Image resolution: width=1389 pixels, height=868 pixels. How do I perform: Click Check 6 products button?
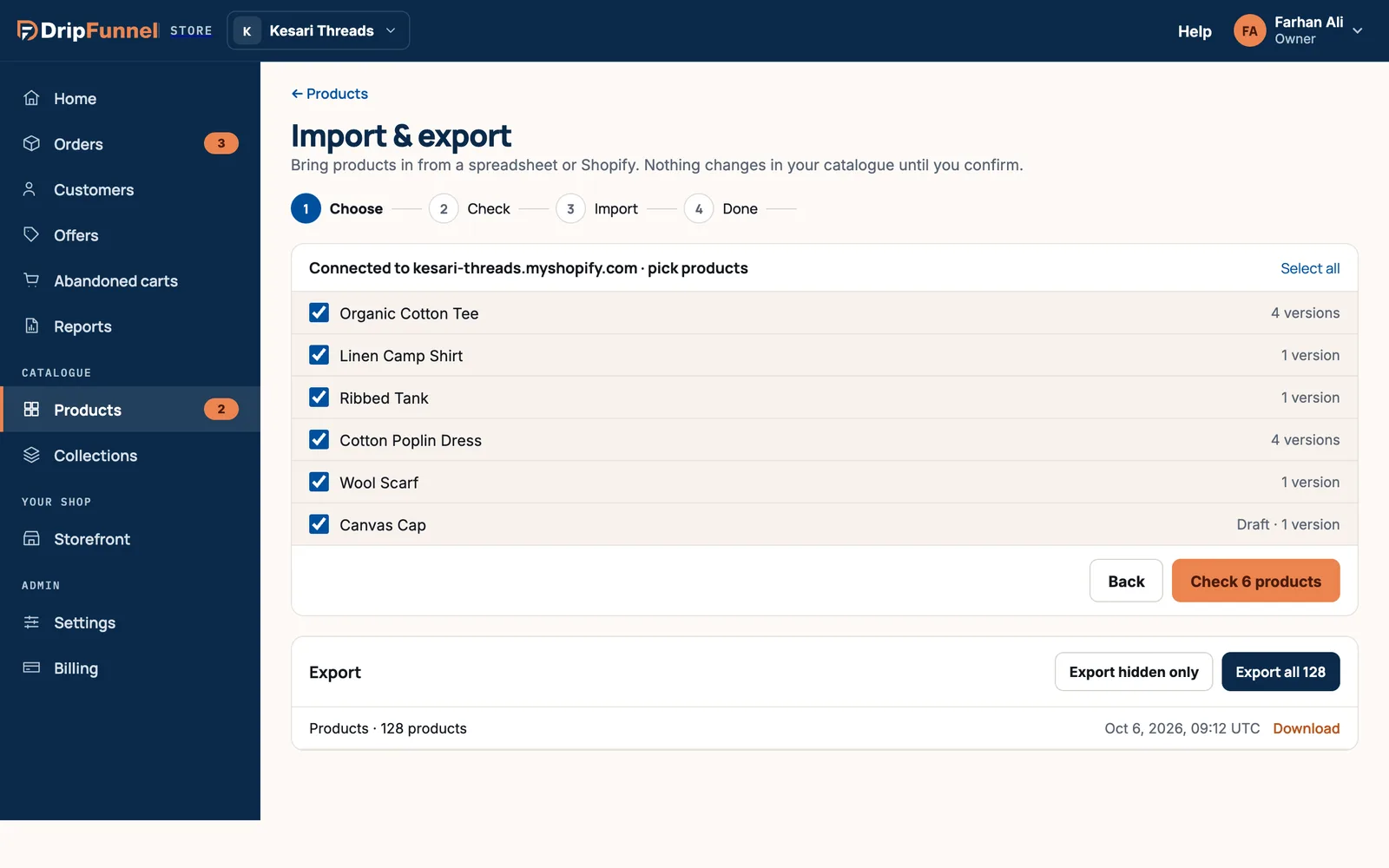1255,581
